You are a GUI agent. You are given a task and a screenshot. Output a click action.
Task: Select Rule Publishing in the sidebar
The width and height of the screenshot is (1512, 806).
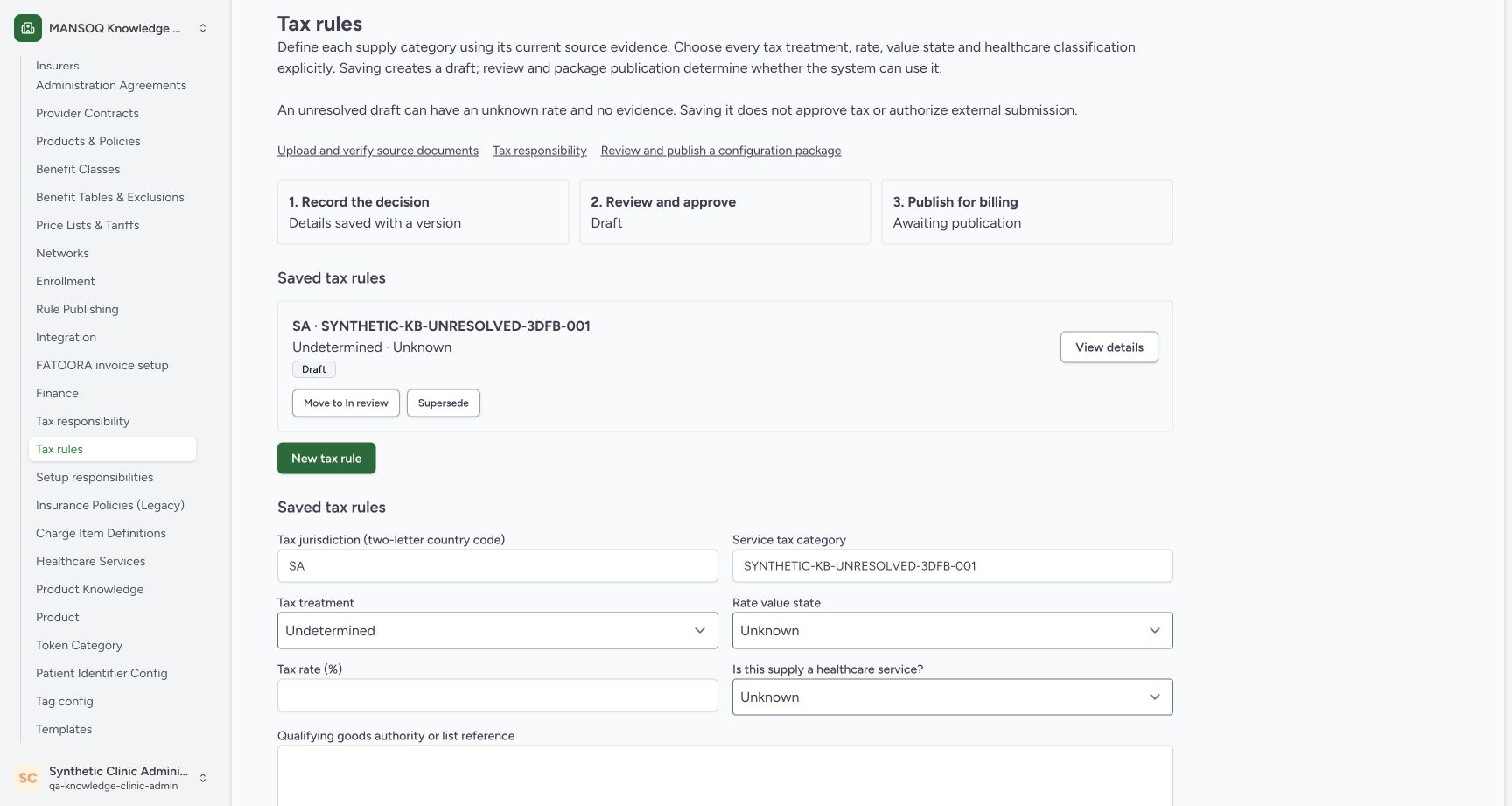click(x=77, y=309)
